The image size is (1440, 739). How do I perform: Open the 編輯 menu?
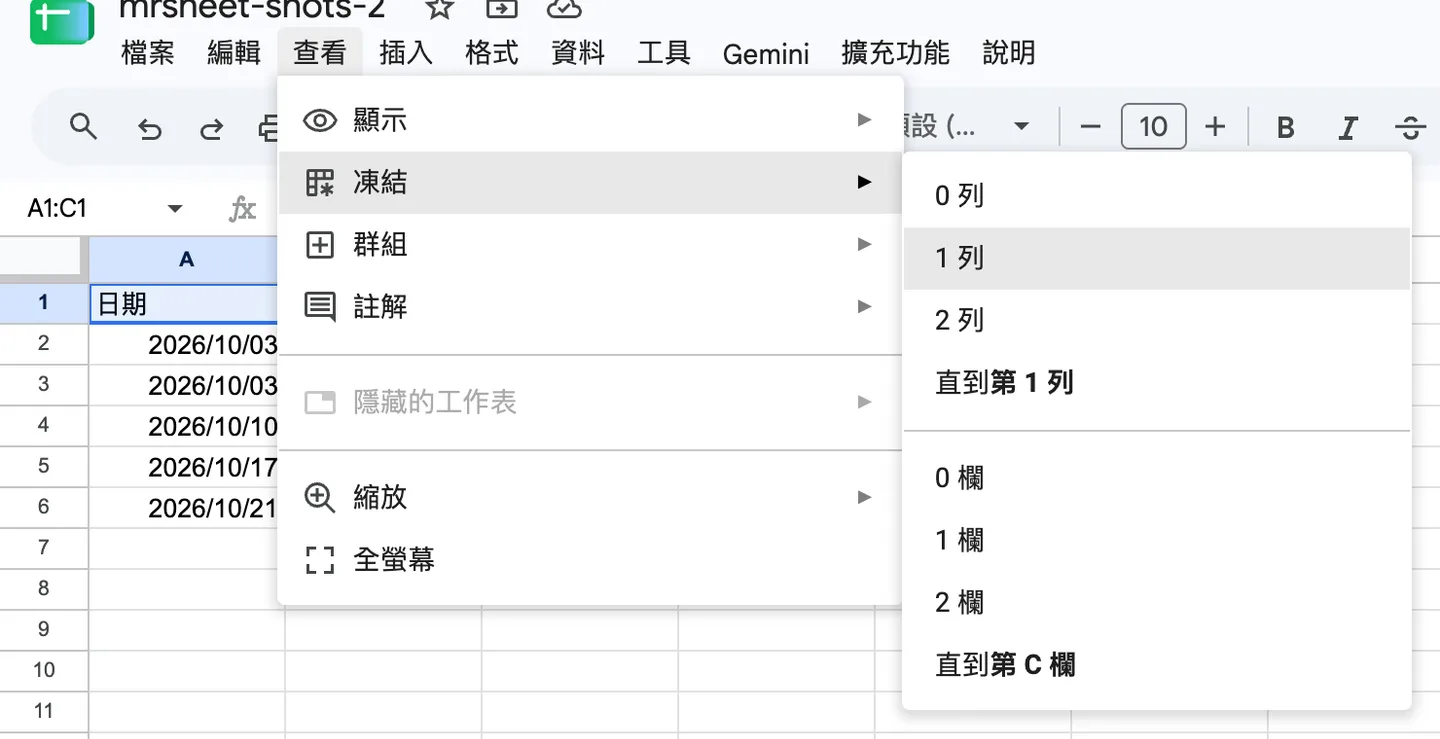coord(234,53)
